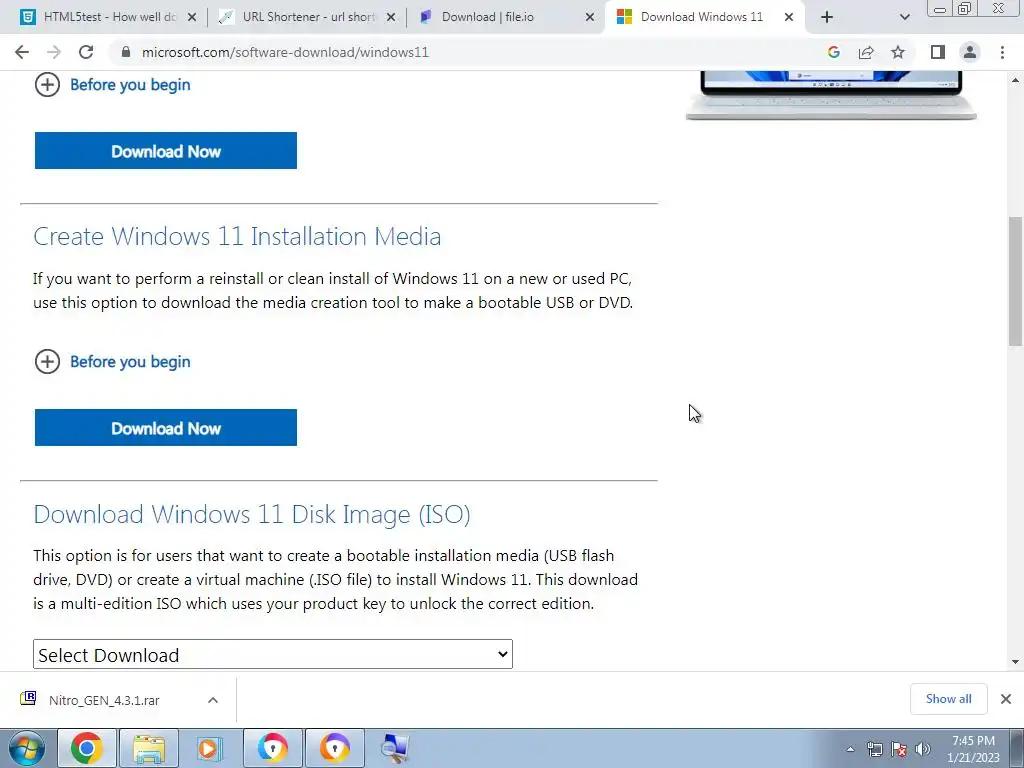Click the second keyhole browser taskbar icon
1024x768 pixels.
(x=334, y=748)
